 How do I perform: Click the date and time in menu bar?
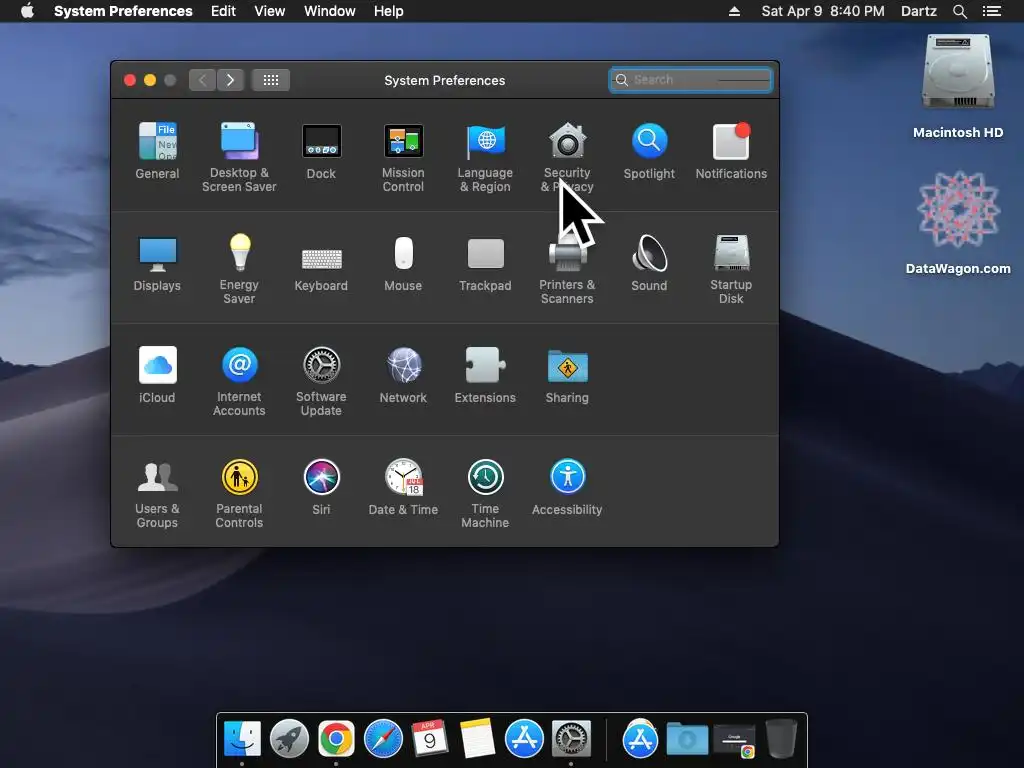[x=823, y=11]
